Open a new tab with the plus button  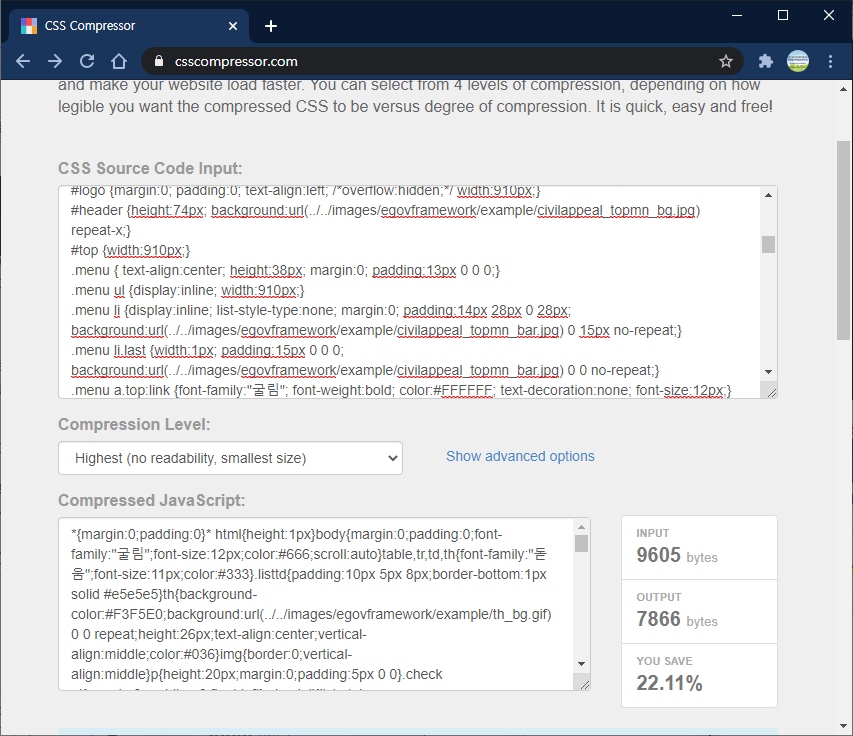click(271, 26)
